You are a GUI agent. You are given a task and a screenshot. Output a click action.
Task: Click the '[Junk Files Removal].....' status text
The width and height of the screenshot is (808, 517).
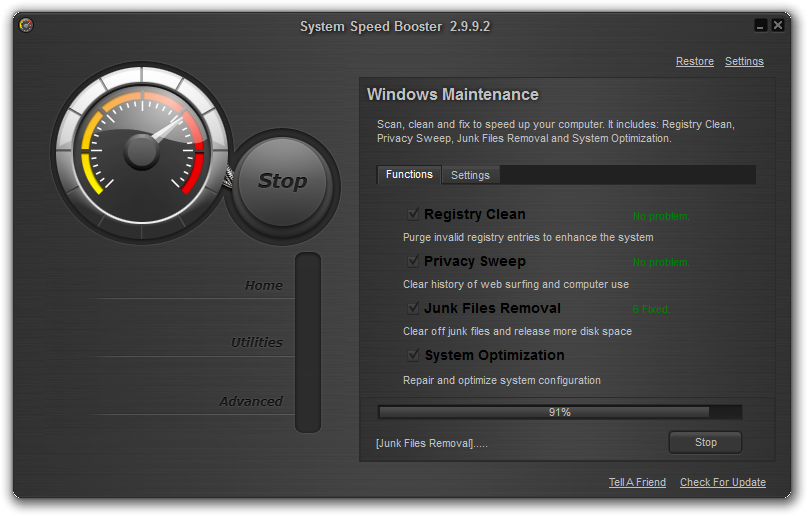[x=432, y=443]
